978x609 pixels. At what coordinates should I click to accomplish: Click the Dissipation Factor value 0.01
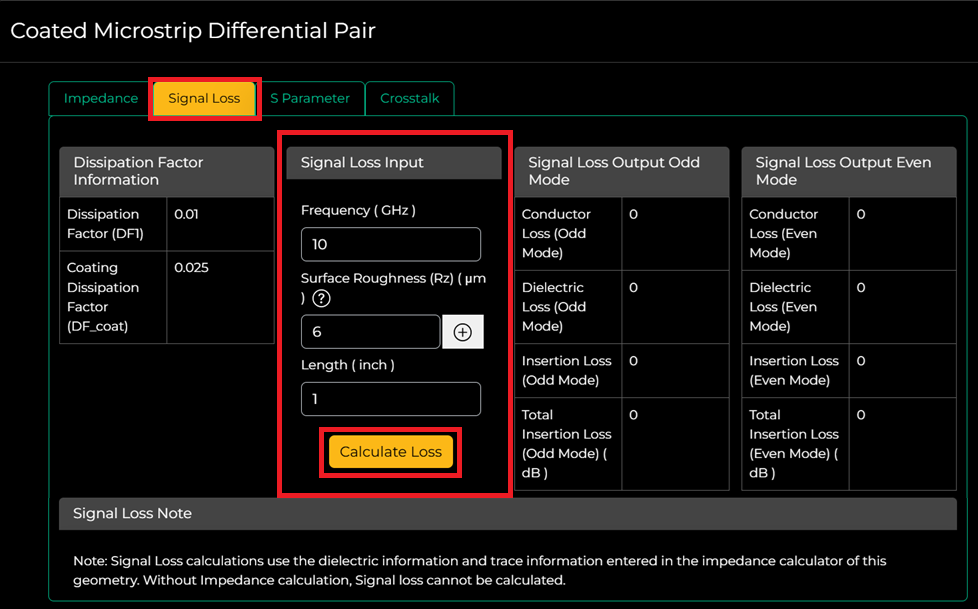click(186, 214)
